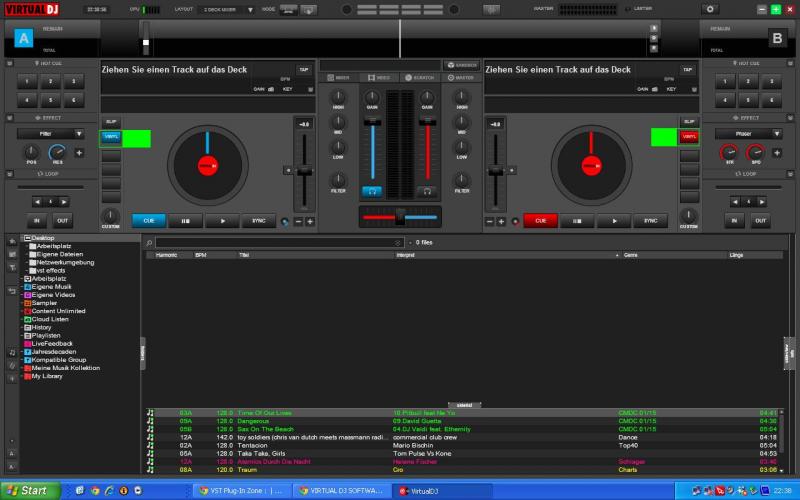Toggle Vinyl mode on deck A
This screenshot has width=800, height=500.
click(x=111, y=137)
